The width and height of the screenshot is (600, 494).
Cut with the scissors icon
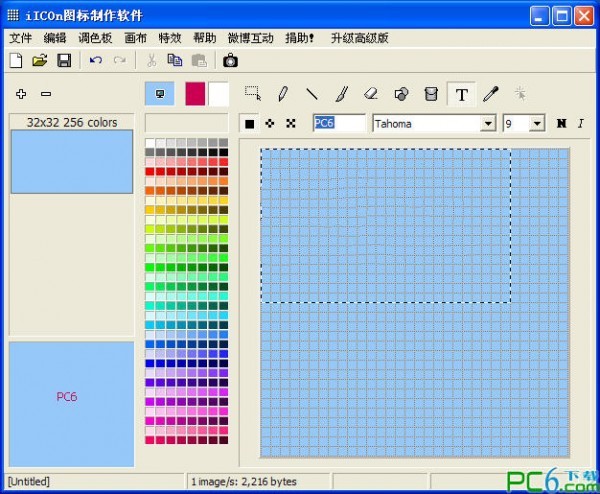pyautogui.click(x=152, y=60)
